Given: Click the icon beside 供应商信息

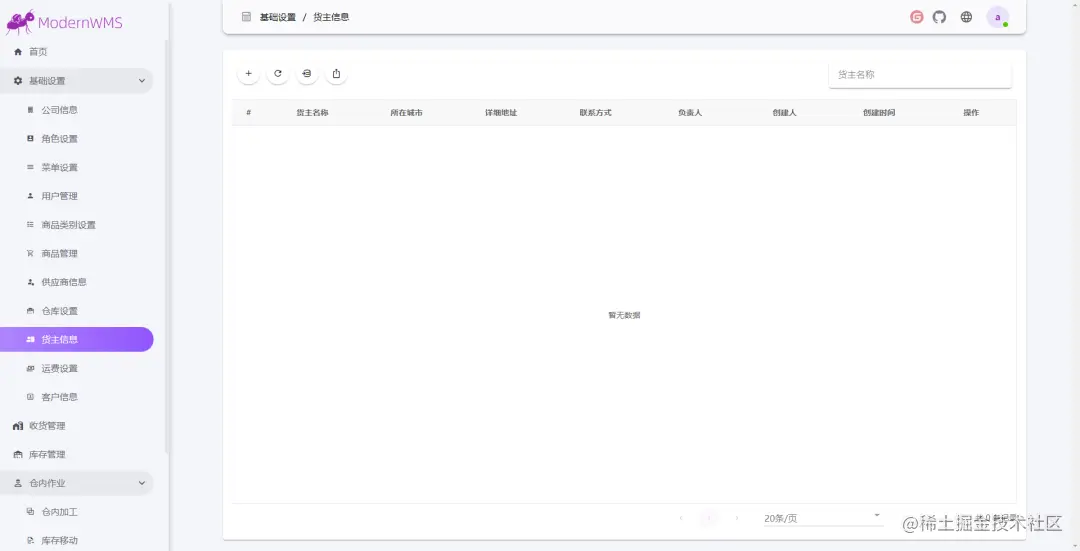Looking at the screenshot, I should (x=30, y=282).
